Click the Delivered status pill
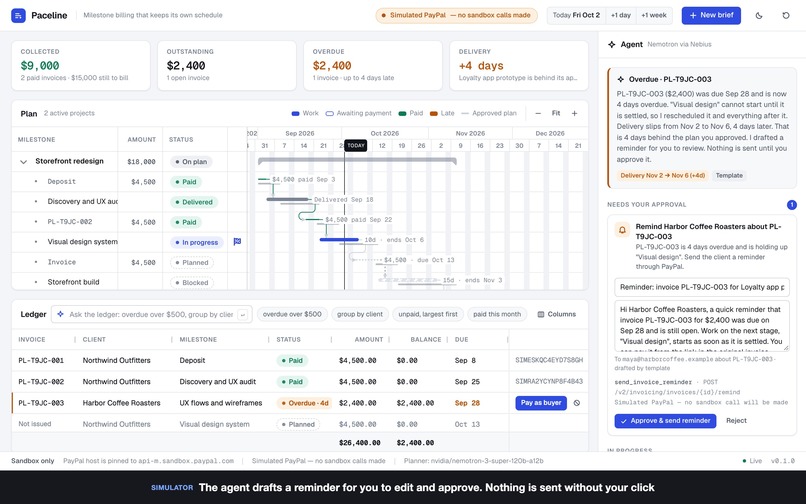 coord(194,202)
